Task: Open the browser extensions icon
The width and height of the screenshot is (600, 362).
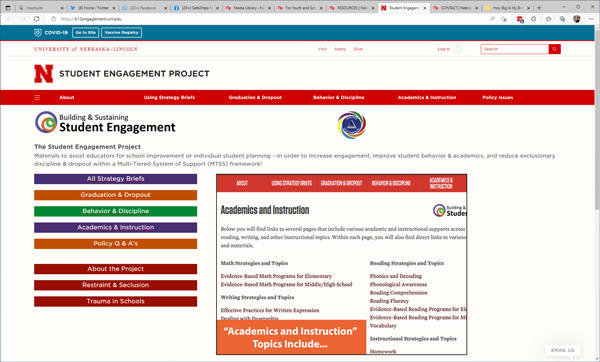Action: pos(534,19)
